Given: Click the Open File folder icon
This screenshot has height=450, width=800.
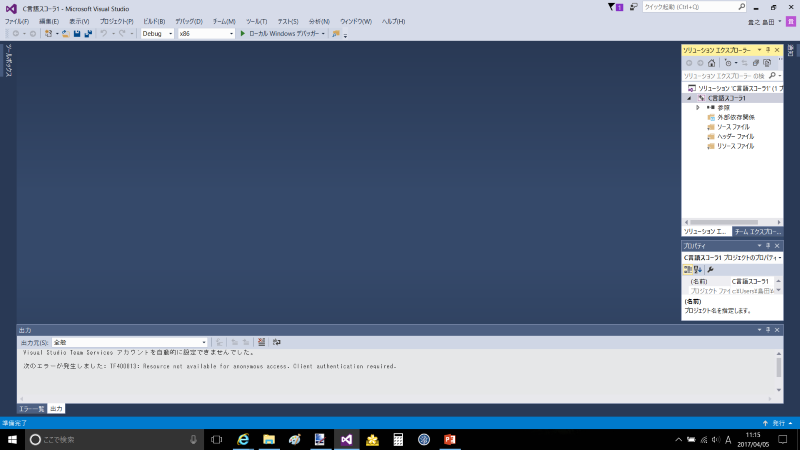Looking at the screenshot, I should pyautogui.click(x=66, y=34).
